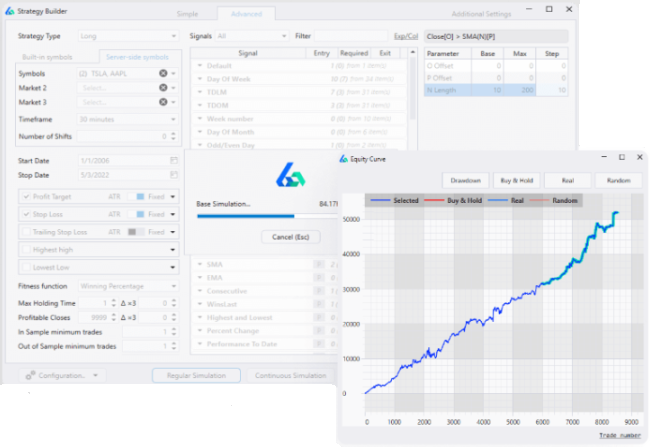Cancel the base simulation
This screenshot has height=447, width=650.
291,237
